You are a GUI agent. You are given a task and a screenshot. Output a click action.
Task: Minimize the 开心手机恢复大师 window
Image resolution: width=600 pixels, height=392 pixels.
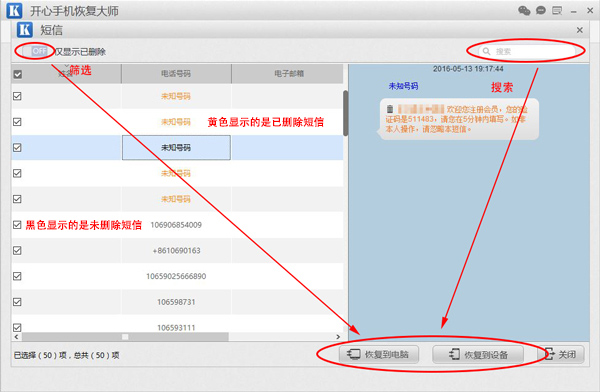(x=574, y=11)
